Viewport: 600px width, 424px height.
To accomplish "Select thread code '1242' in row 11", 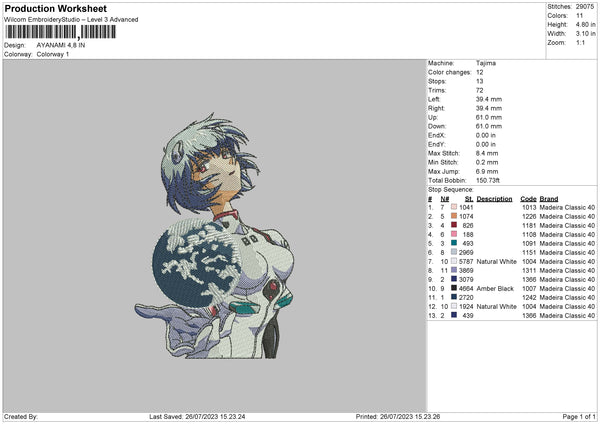I will (x=529, y=298).
